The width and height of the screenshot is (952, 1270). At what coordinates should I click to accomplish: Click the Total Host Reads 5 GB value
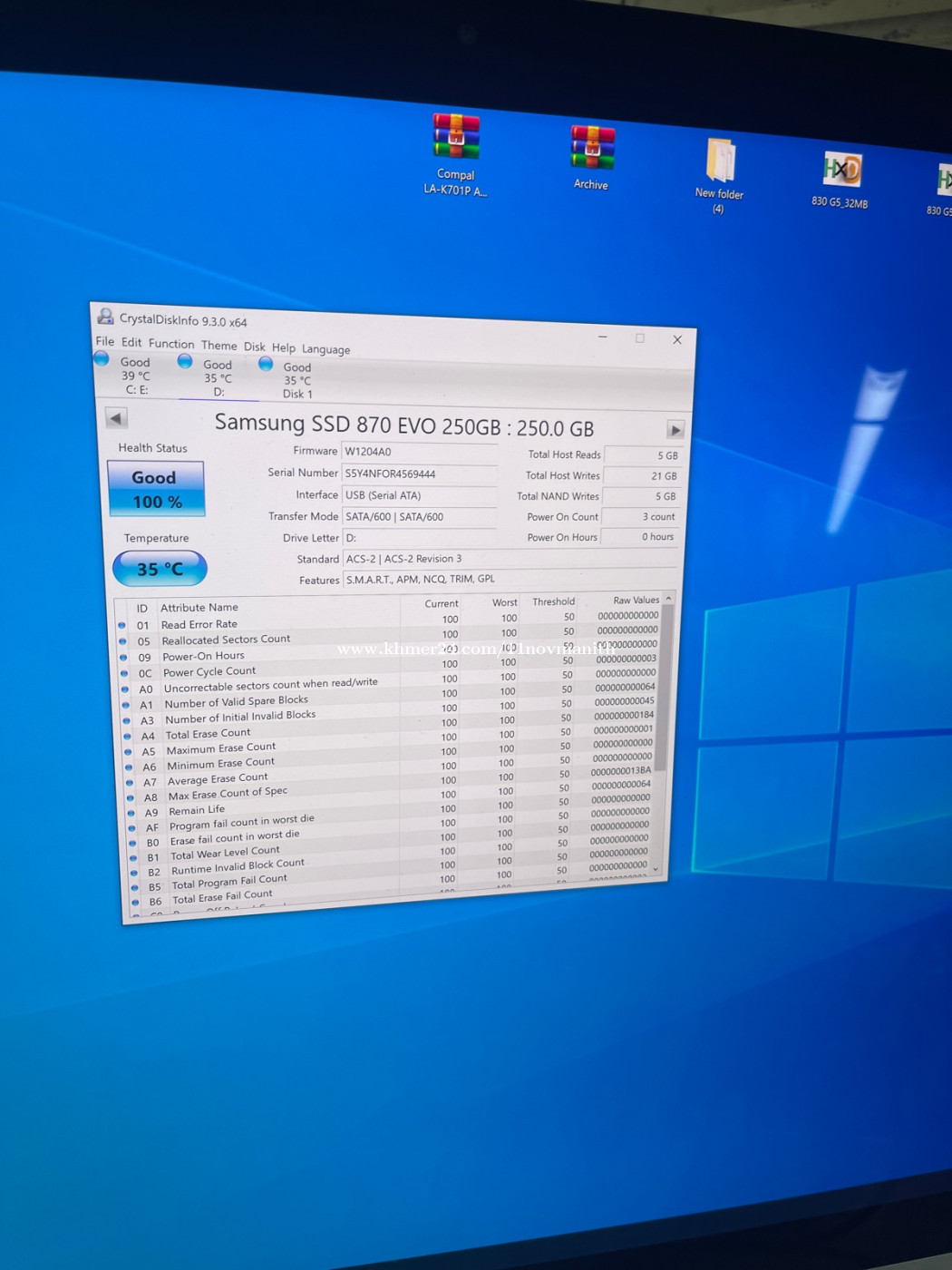pyautogui.click(x=642, y=455)
